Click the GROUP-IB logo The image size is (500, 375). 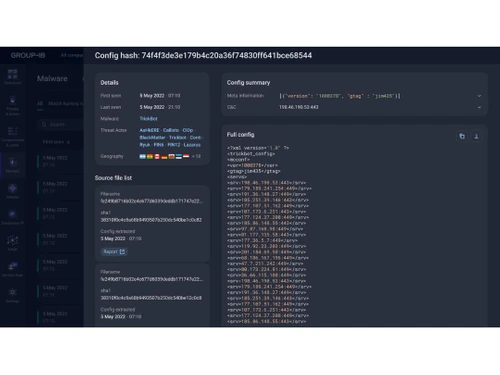(28, 55)
